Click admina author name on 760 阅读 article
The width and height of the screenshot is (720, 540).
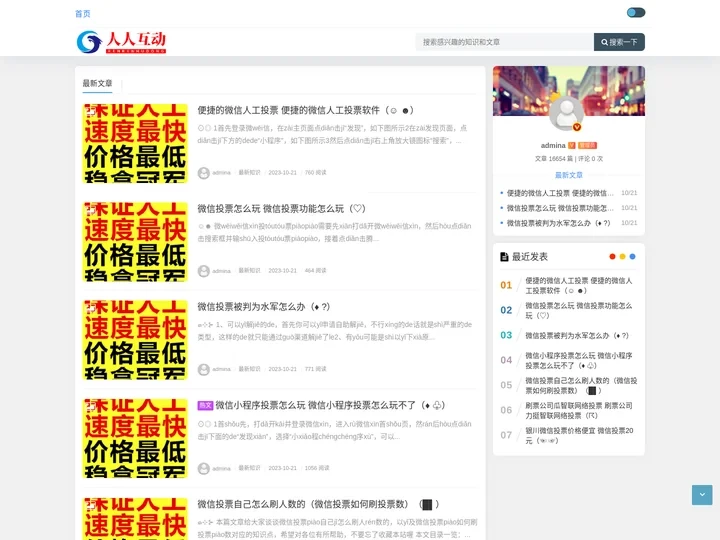point(221,173)
